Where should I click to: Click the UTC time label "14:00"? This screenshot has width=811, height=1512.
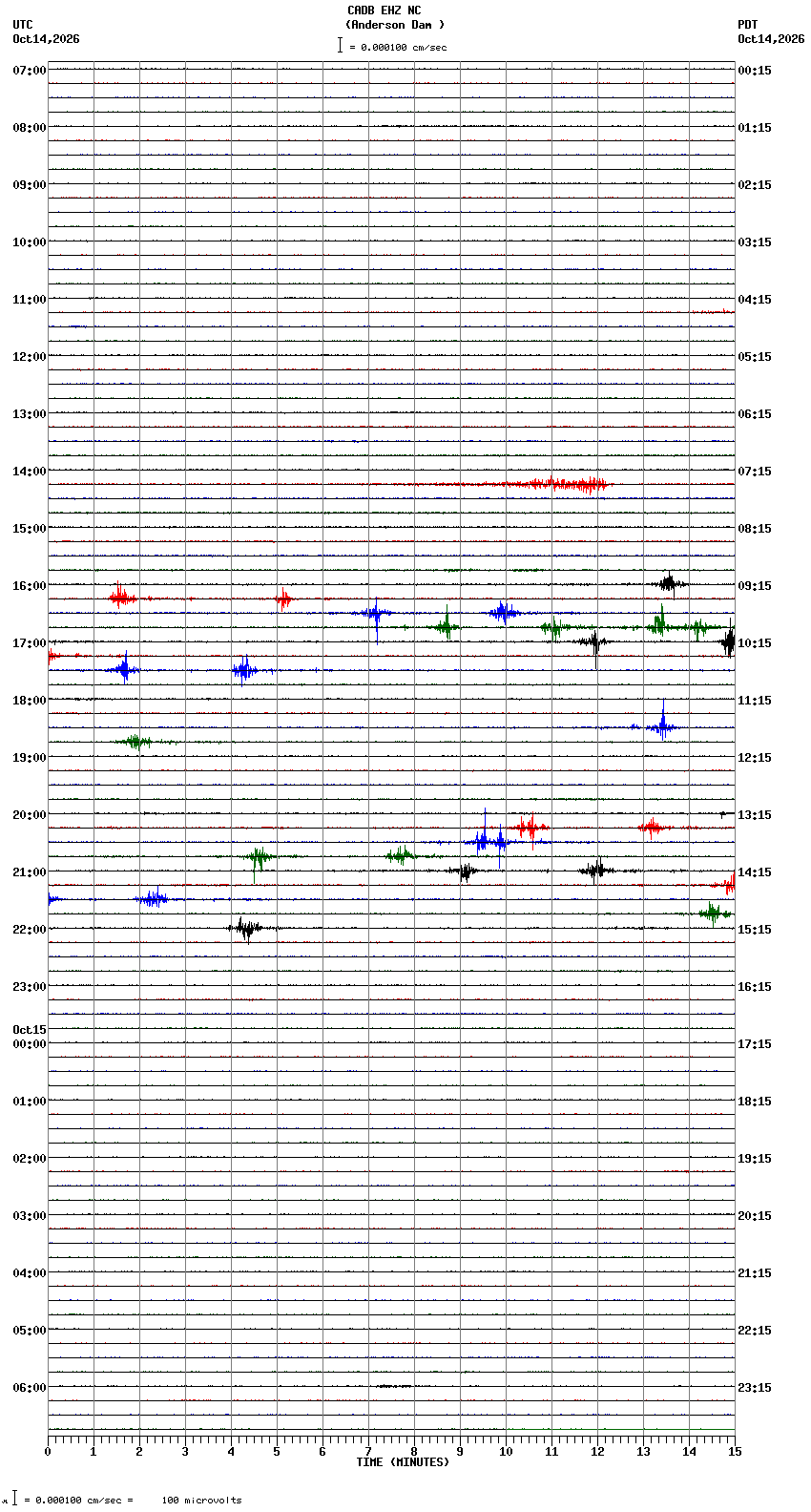point(29,472)
